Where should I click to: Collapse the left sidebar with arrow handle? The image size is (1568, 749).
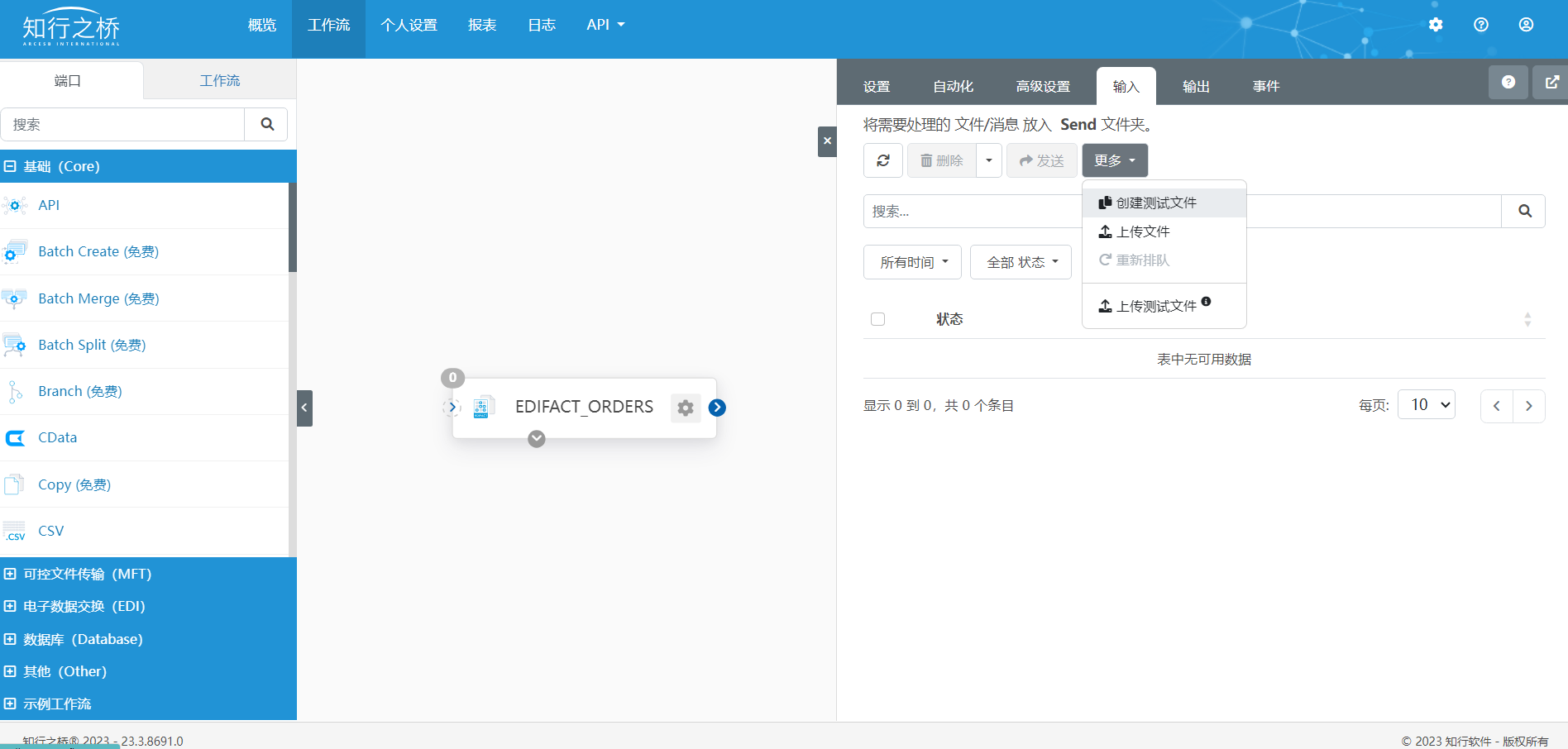coord(304,408)
